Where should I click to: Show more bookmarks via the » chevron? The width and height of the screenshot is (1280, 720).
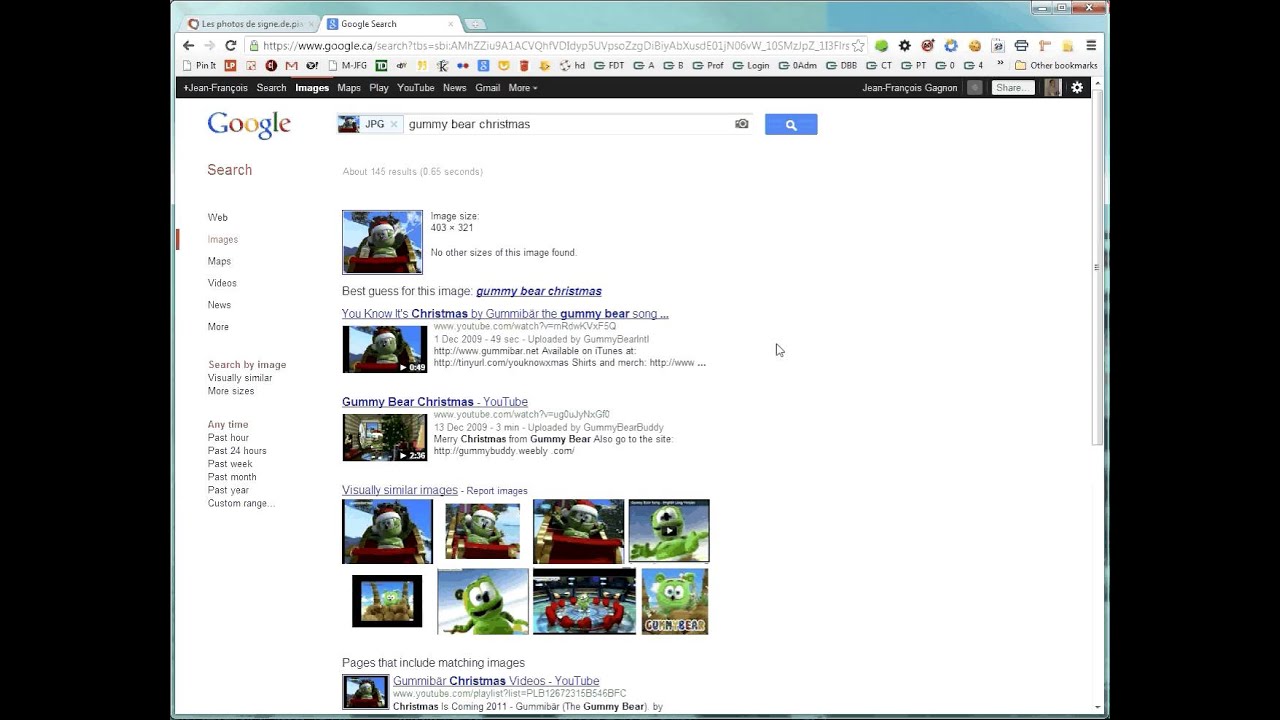(x=1000, y=65)
